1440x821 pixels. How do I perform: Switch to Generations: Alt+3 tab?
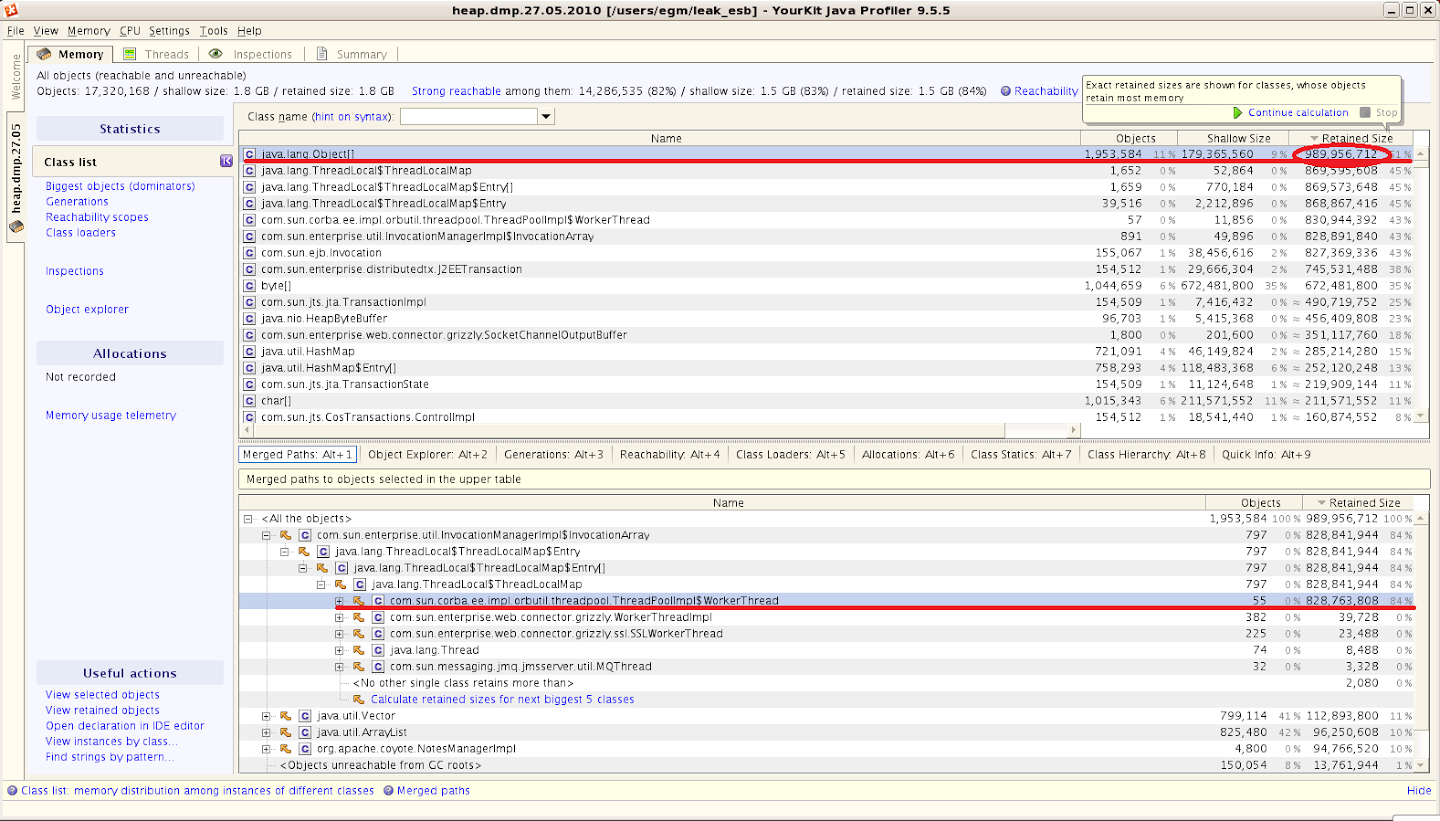click(x=553, y=454)
